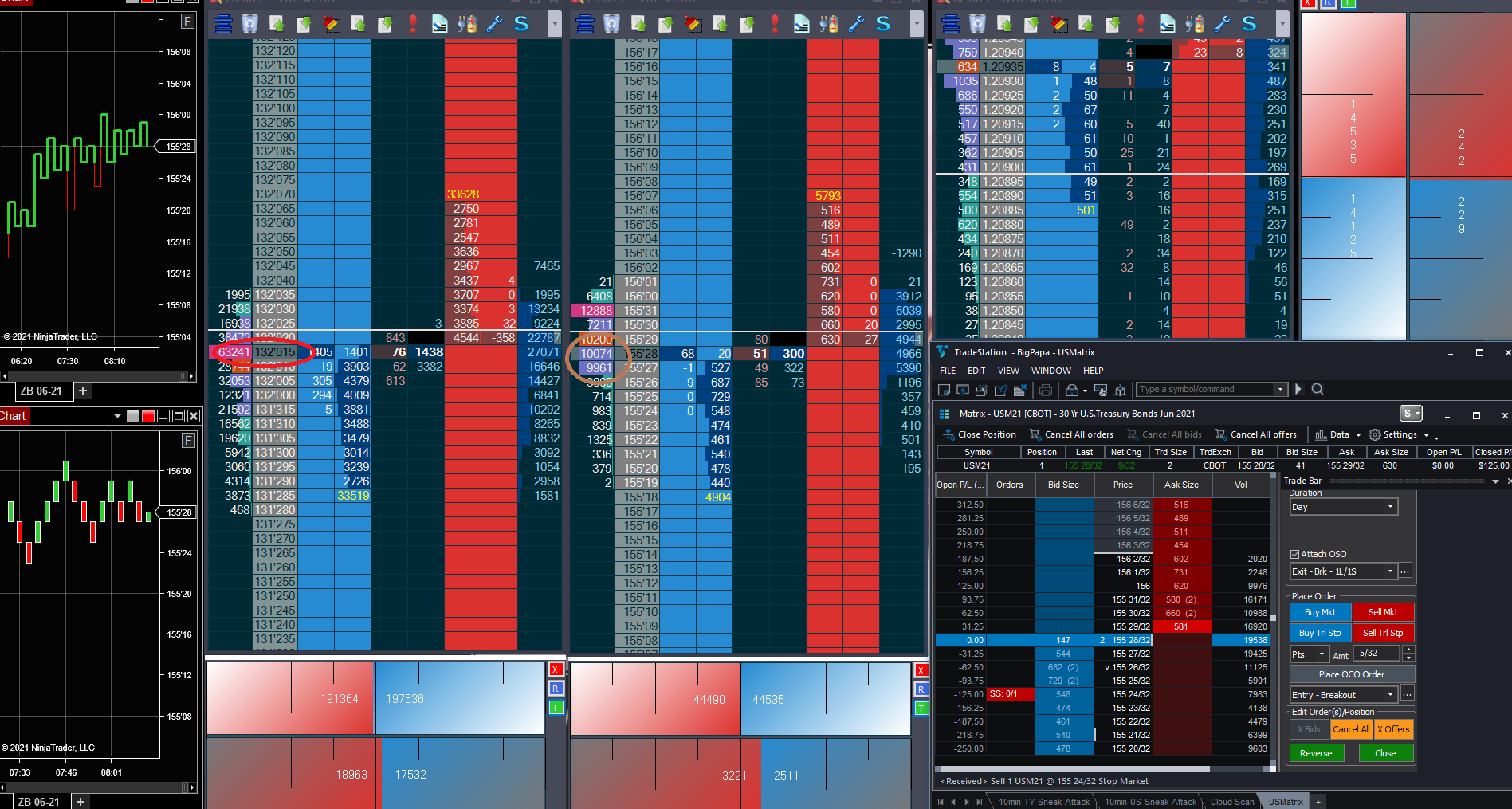Click the lock icon in the TradeStation toolbar
This screenshot has width=1512, height=809.
point(1072,390)
